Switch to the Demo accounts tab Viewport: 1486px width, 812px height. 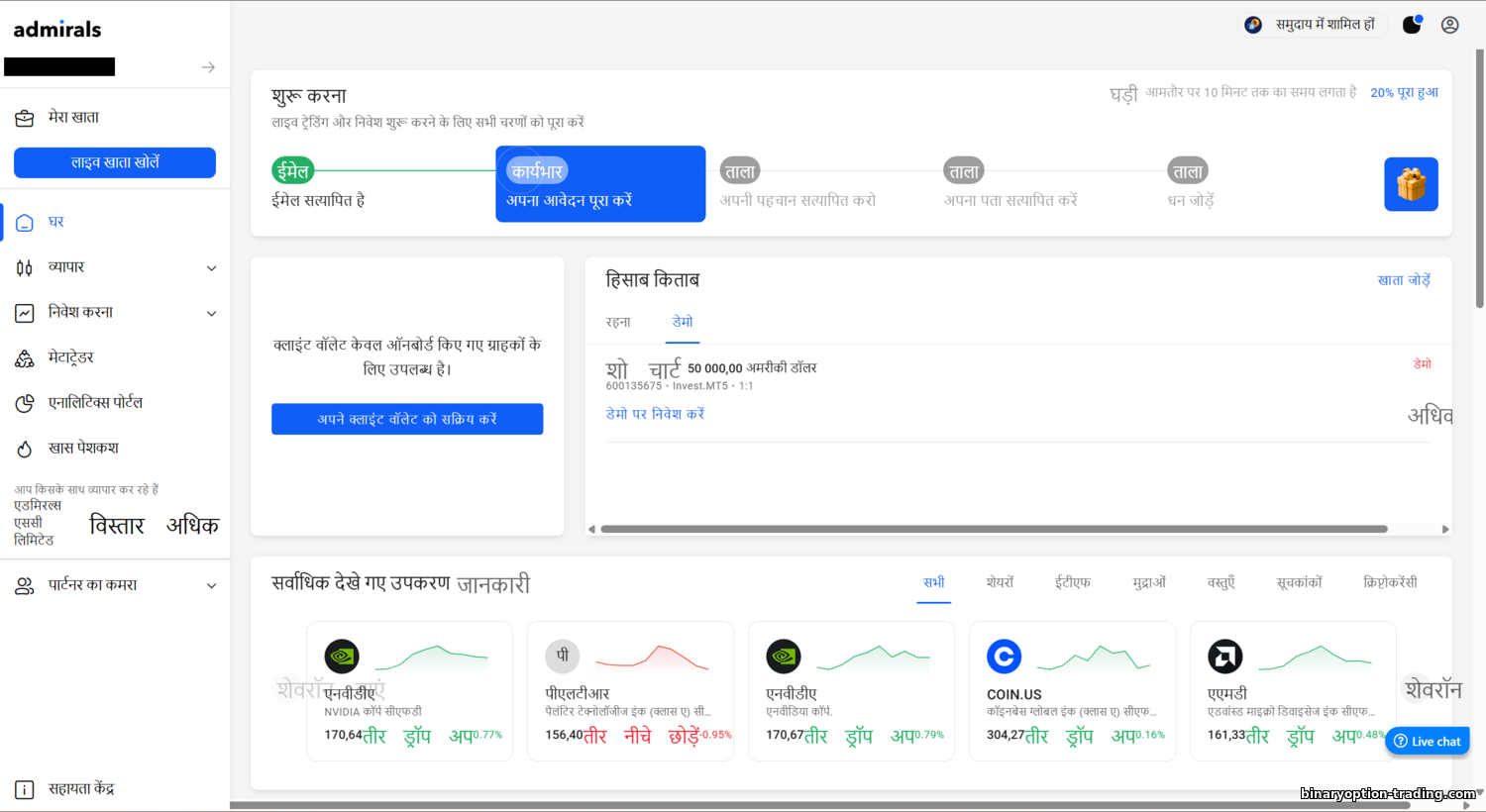pos(683,322)
